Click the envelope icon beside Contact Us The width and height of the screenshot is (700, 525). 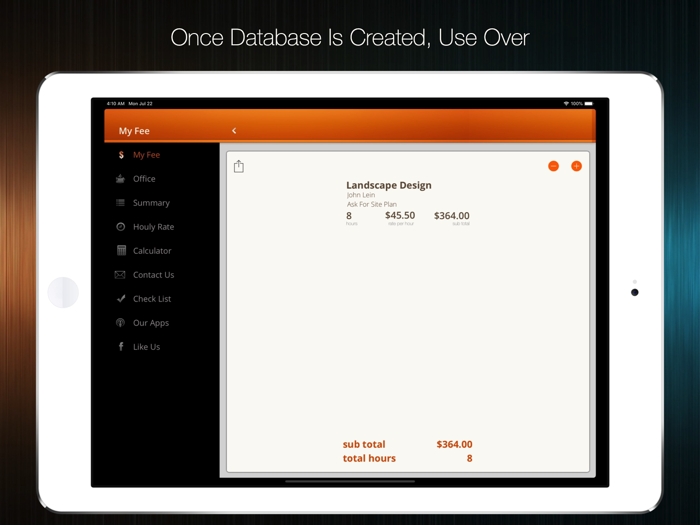pos(120,275)
